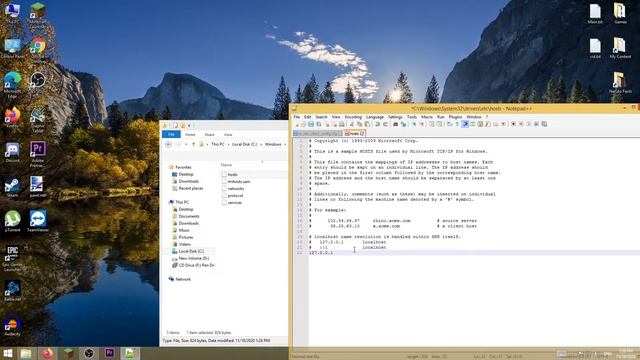The height and width of the screenshot is (360, 640).
Task: Select the lmhosts.sam file in Explorer
Action: [239, 182]
